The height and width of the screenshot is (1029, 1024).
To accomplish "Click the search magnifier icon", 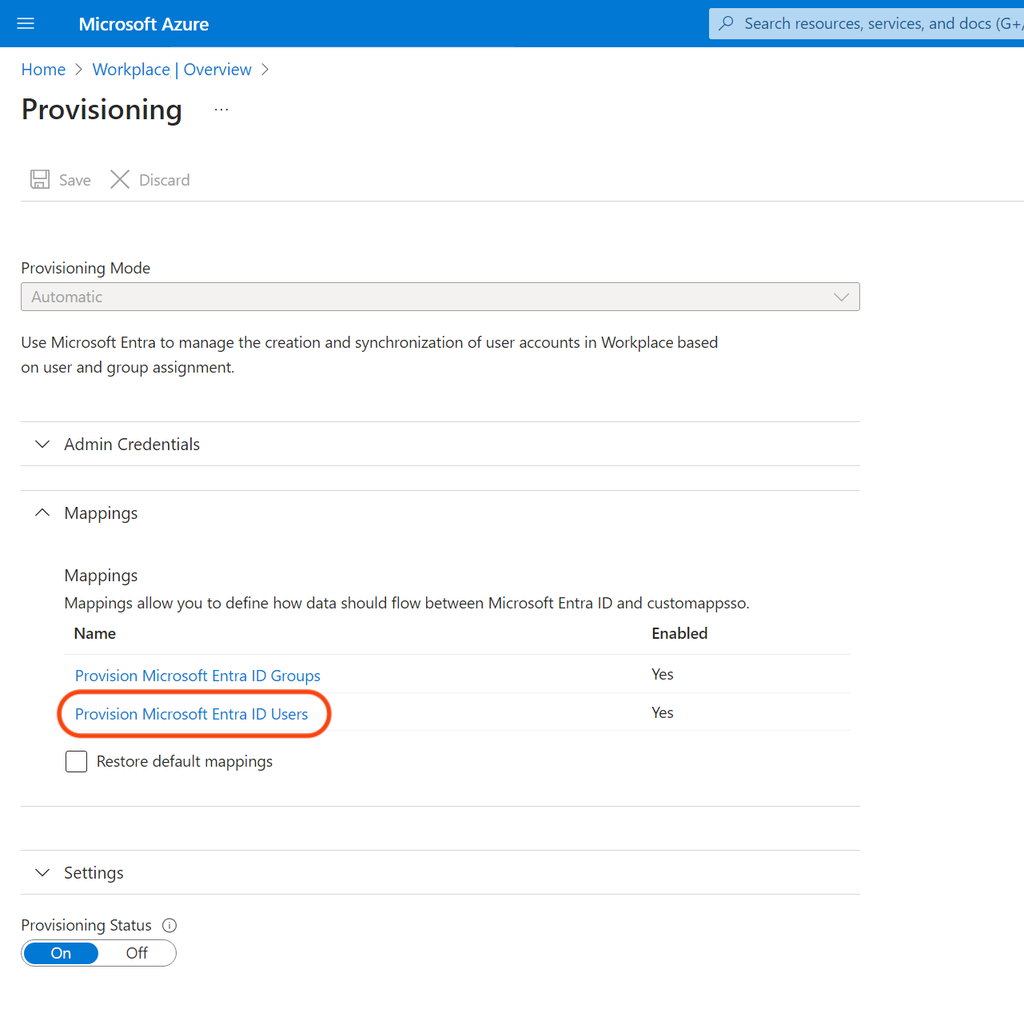I will point(726,24).
